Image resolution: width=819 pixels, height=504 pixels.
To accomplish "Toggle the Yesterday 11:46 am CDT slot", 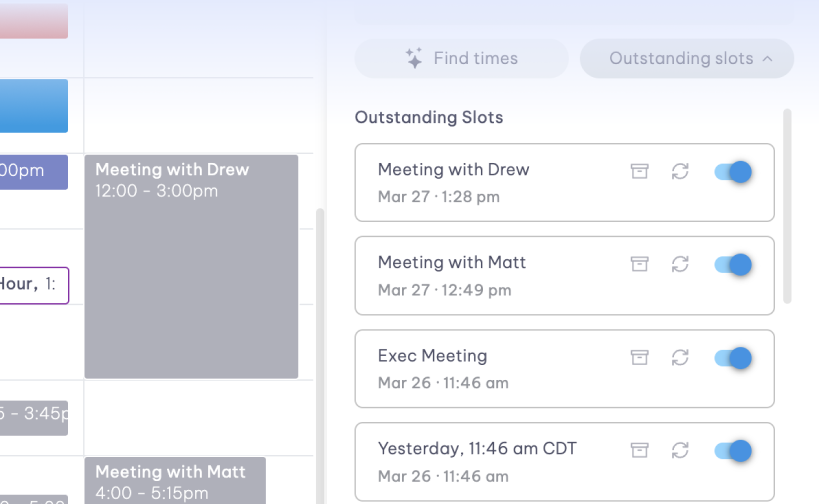I will pos(733,450).
